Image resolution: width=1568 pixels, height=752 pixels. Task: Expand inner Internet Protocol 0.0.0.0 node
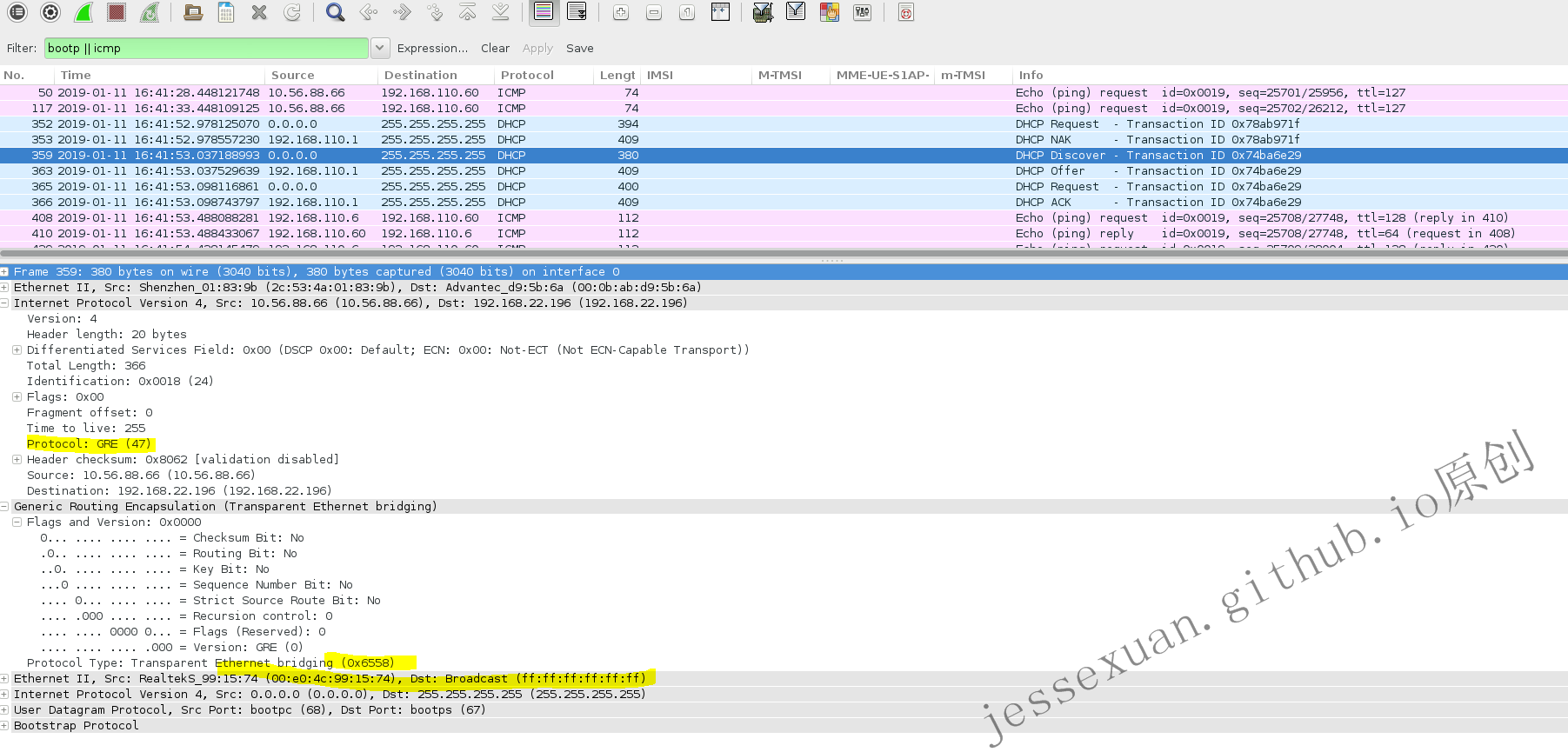click(4, 695)
